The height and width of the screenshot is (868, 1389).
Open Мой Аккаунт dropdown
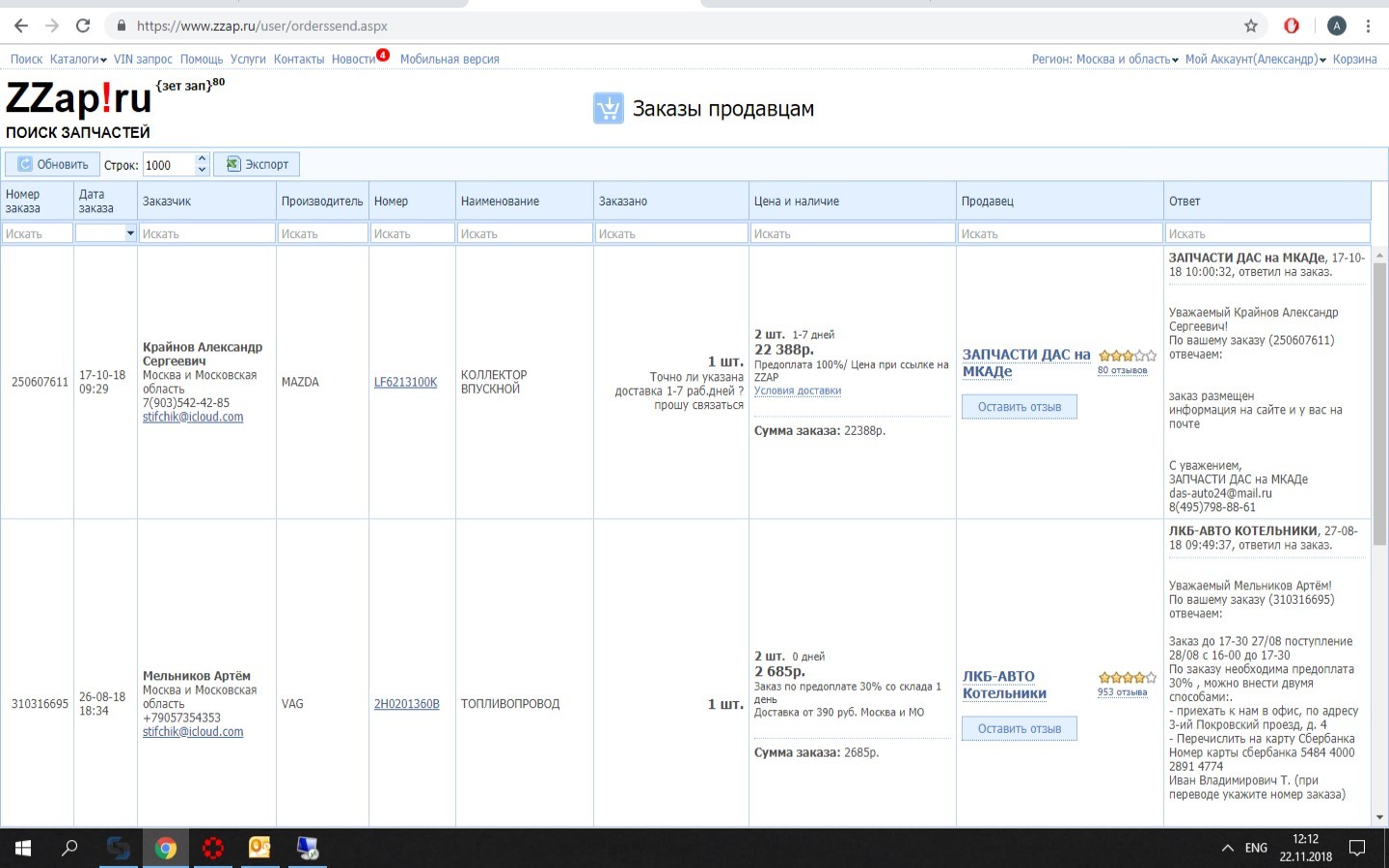(1255, 59)
